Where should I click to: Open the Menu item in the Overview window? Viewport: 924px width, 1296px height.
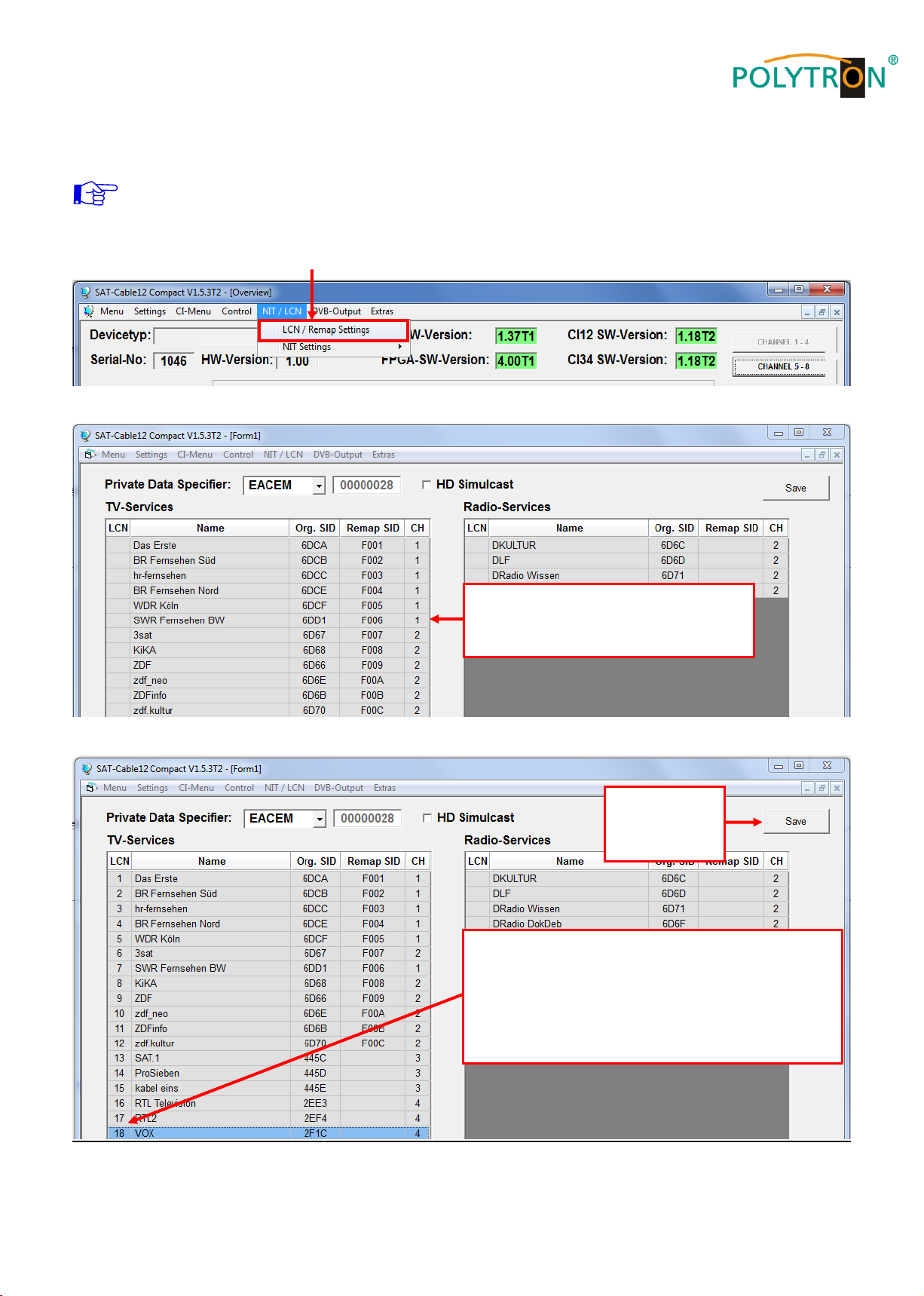pos(112,311)
